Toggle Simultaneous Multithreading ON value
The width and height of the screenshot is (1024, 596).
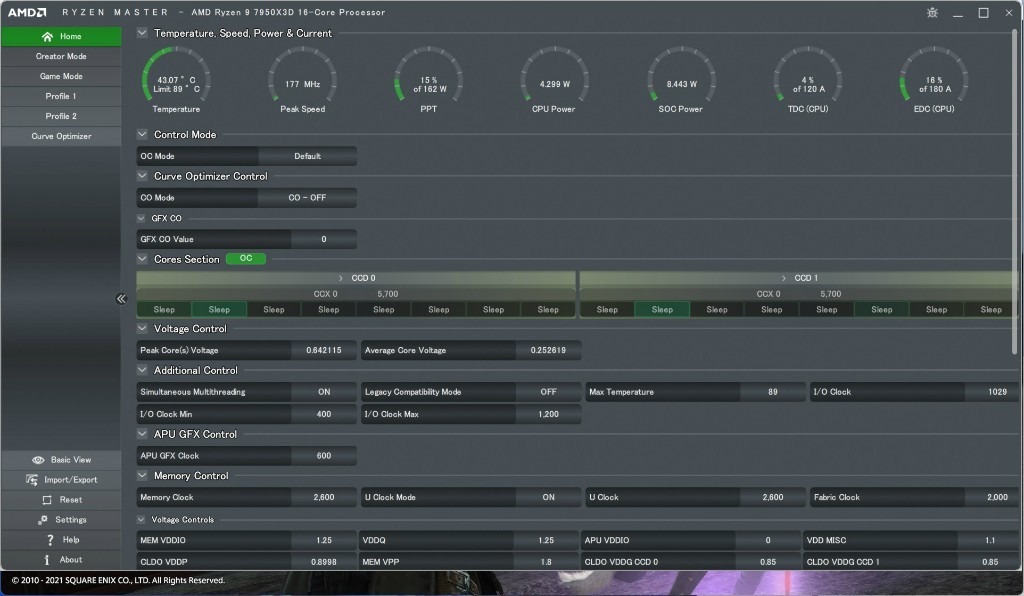tap(324, 392)
